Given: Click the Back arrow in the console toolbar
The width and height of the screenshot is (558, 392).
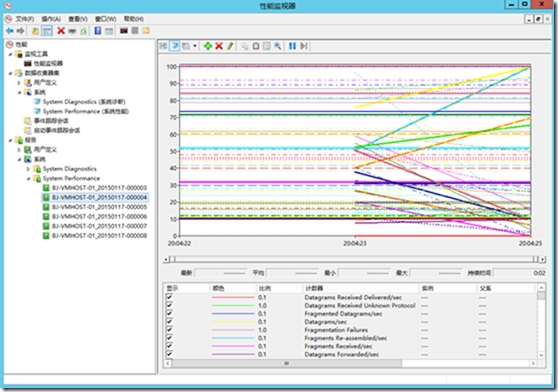Looking at the screenshot, I should click(x=10, y=31).
